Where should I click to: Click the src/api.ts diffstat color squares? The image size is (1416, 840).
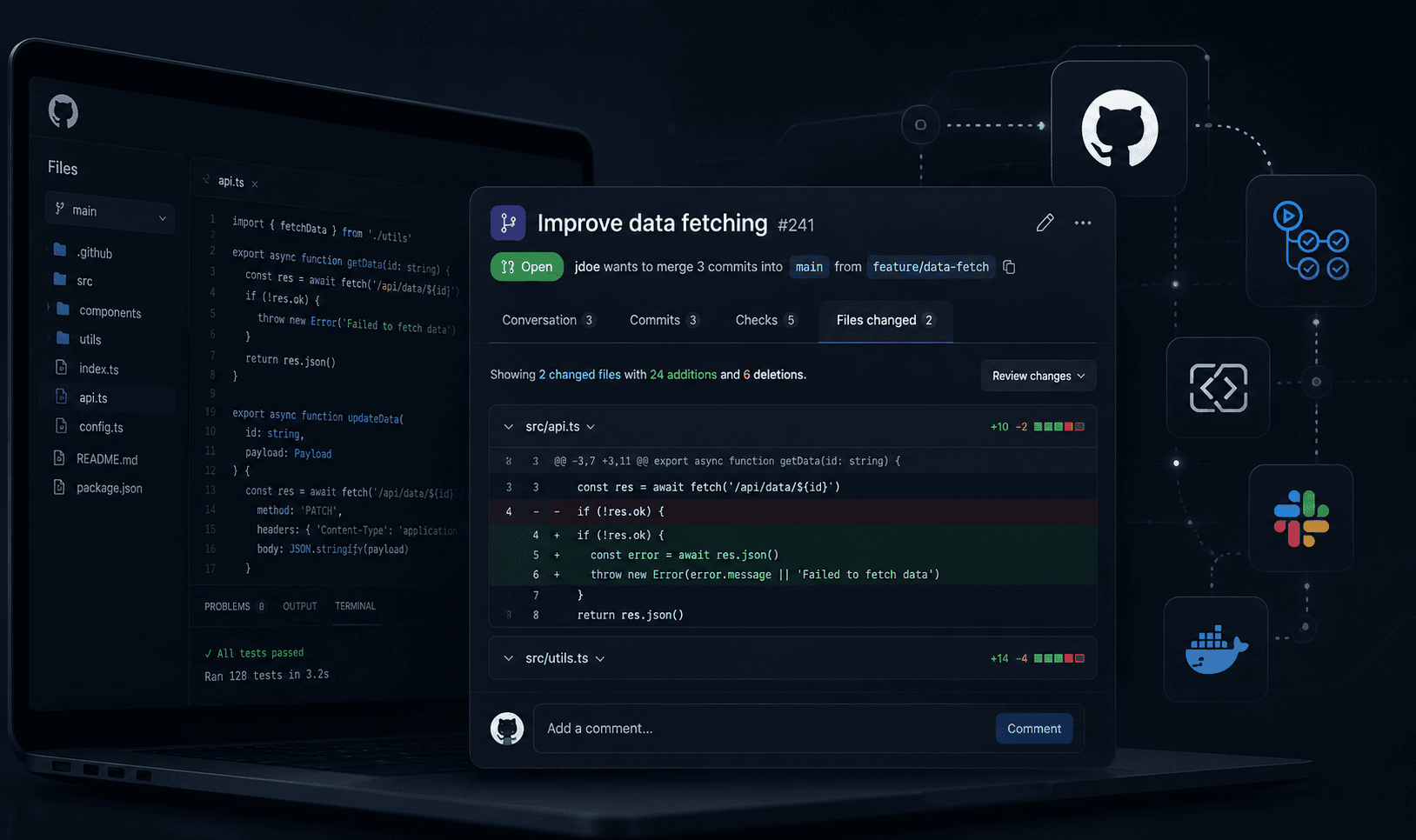1059,427
